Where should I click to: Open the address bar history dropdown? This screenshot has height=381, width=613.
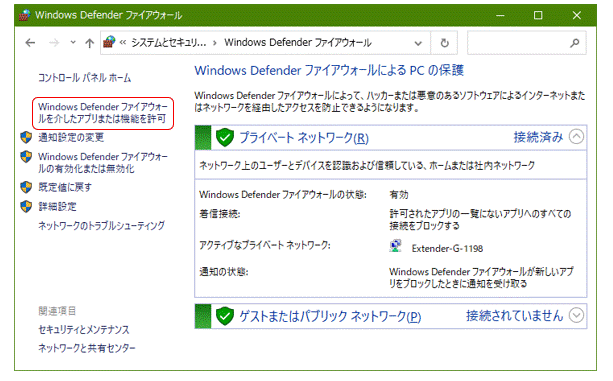(418, 43)
